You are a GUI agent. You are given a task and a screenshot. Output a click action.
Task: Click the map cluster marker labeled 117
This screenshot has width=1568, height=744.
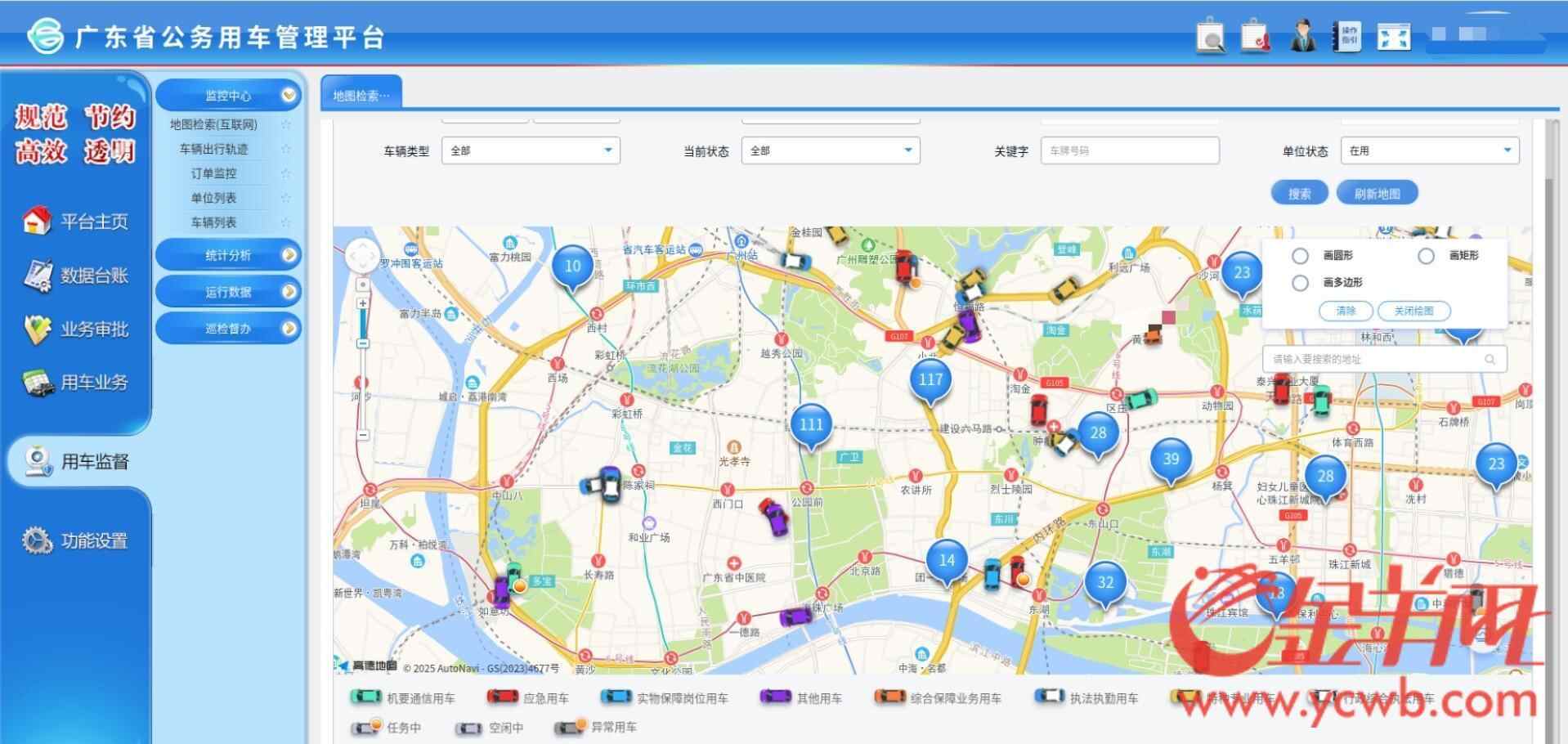[x=930, y=380]
